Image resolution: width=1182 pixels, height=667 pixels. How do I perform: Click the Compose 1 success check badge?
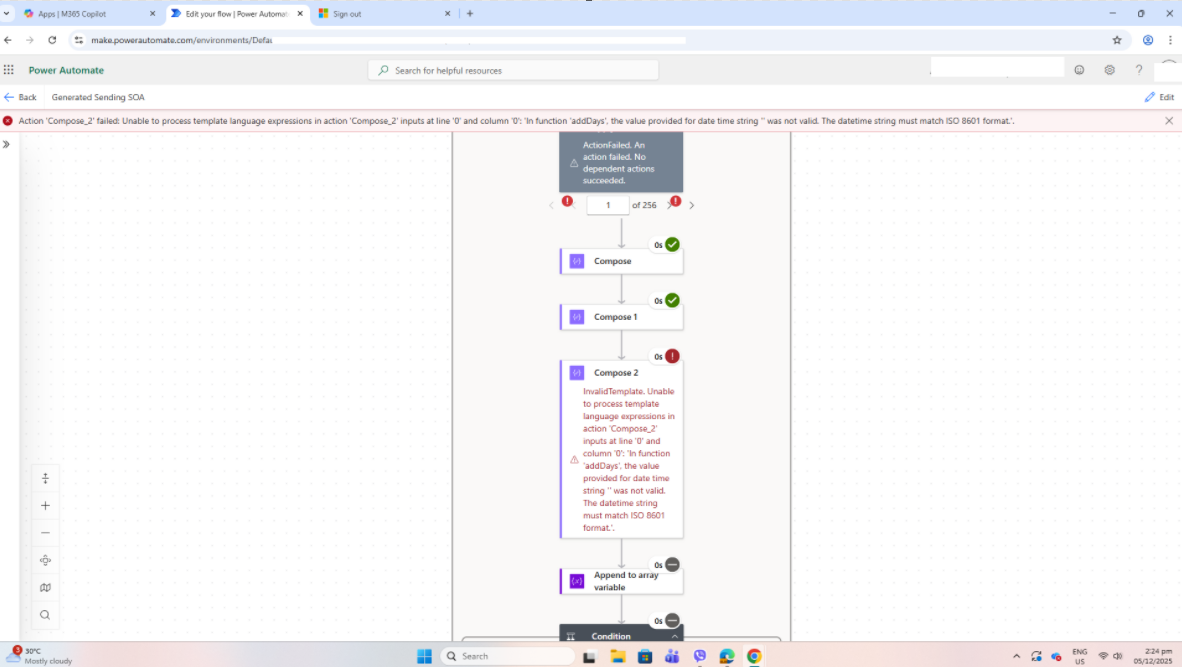[672, 300]
